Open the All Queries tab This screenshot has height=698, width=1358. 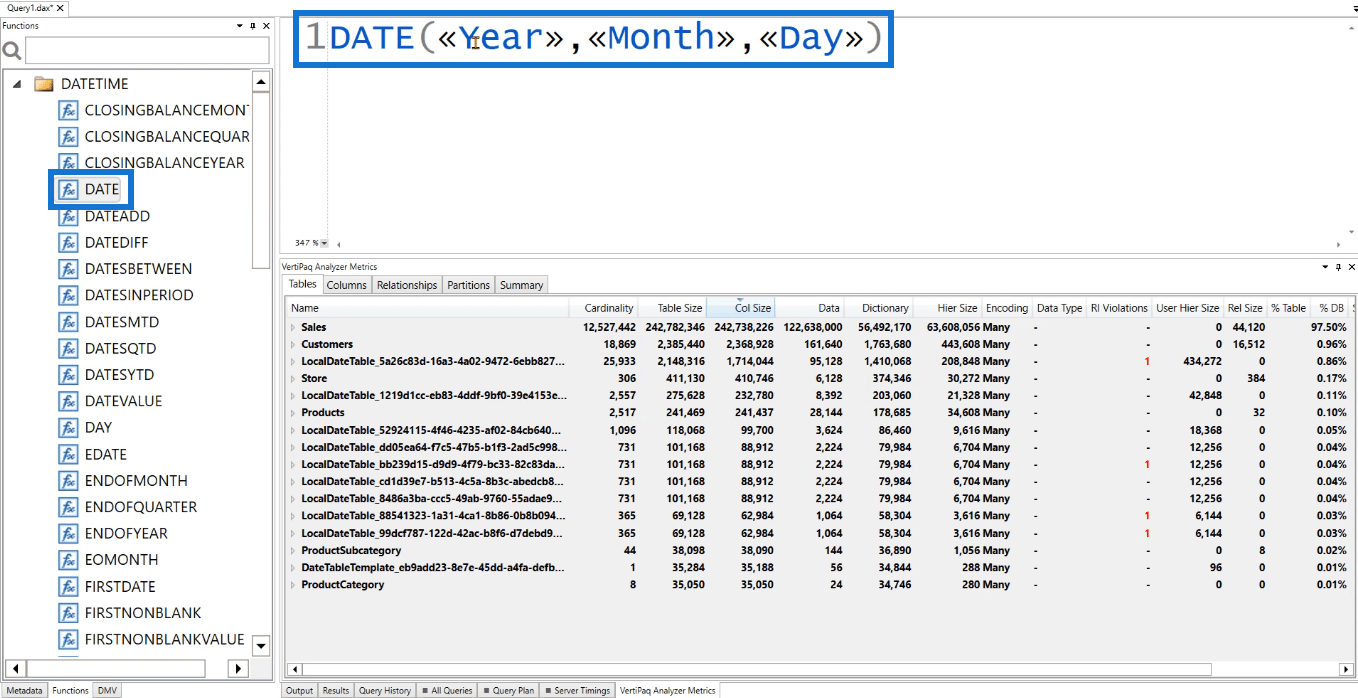point(447,690)
